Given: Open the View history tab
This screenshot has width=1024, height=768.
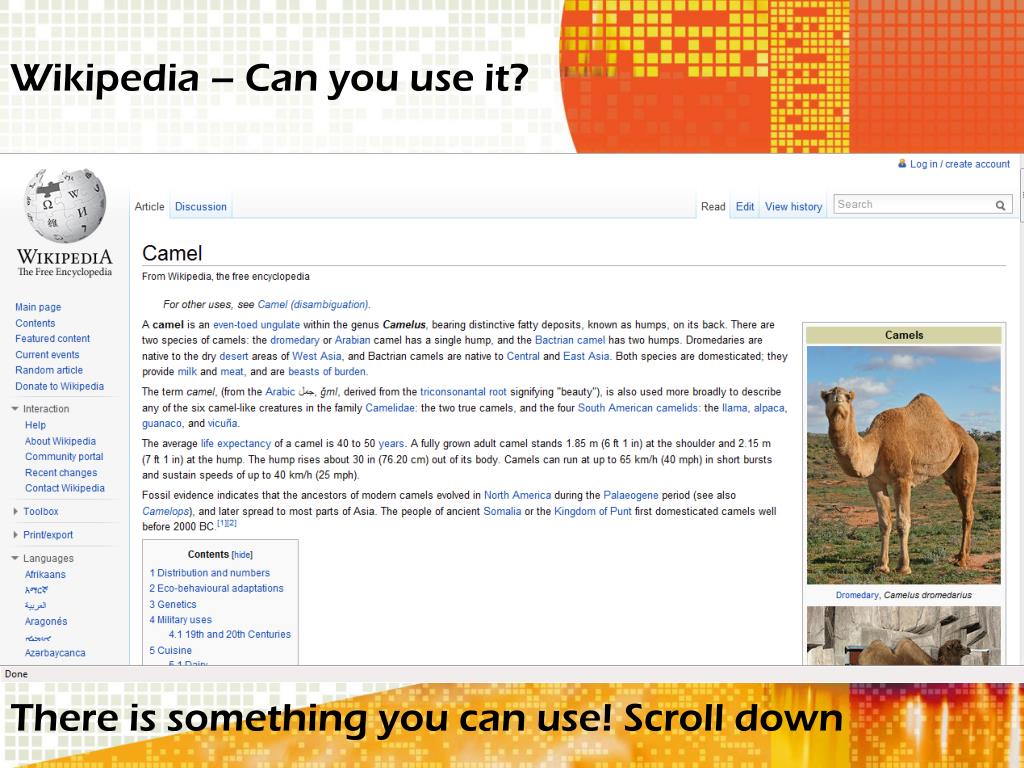Looking at the screenshot, I should [793, 206].
